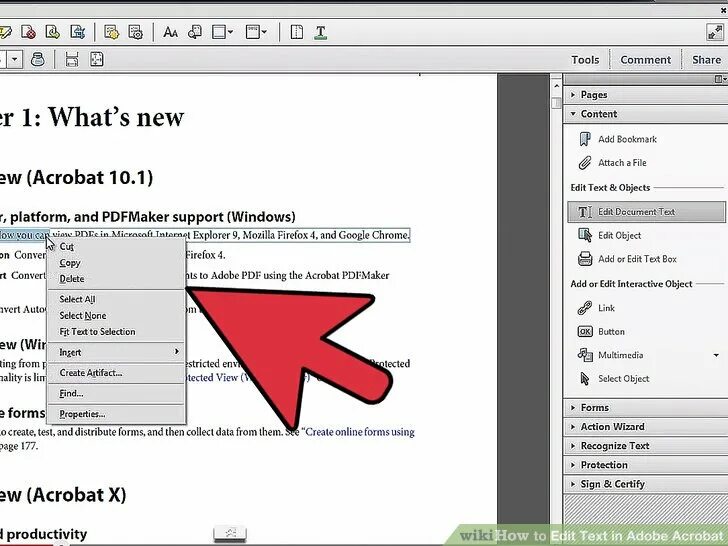Choose Select All in context menu

point(117,299)
